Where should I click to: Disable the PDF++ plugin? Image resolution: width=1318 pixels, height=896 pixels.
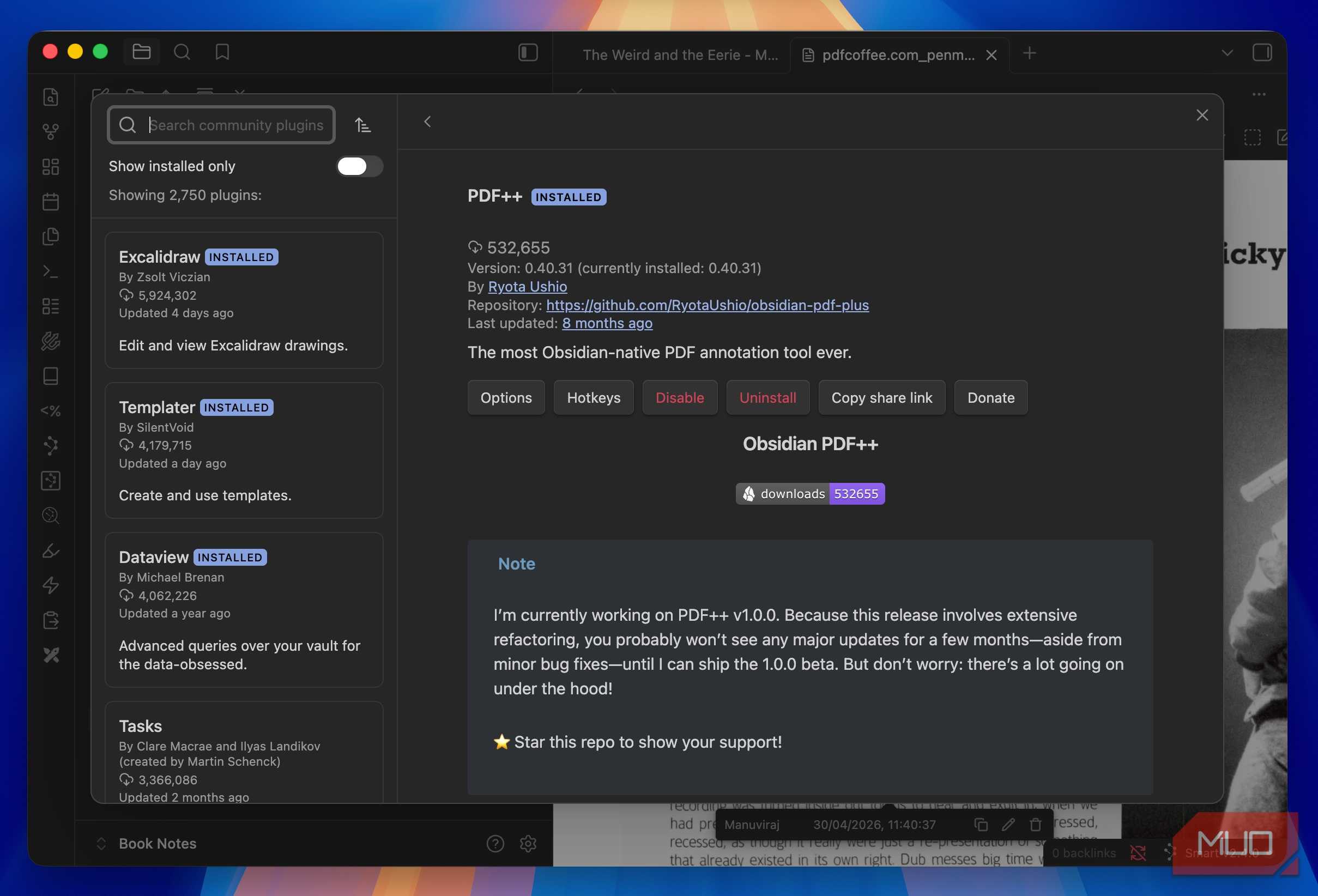click(x=679, y=397)
